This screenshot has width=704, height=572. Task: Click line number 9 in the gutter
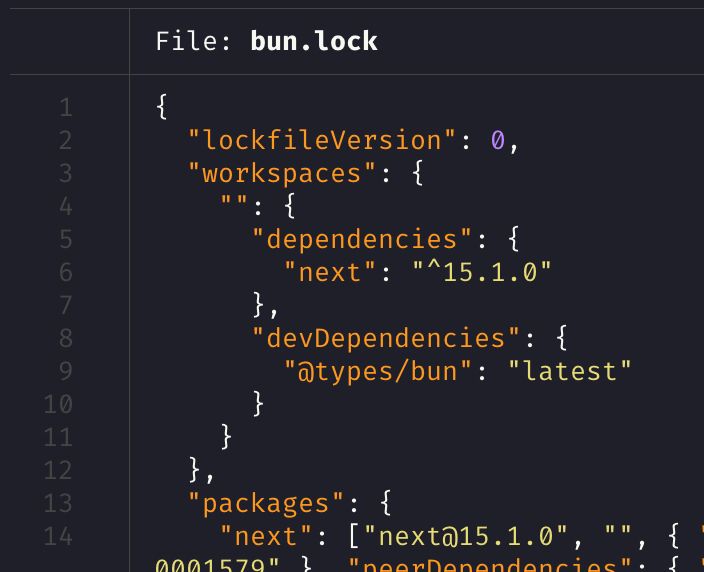tap(66, 371)
